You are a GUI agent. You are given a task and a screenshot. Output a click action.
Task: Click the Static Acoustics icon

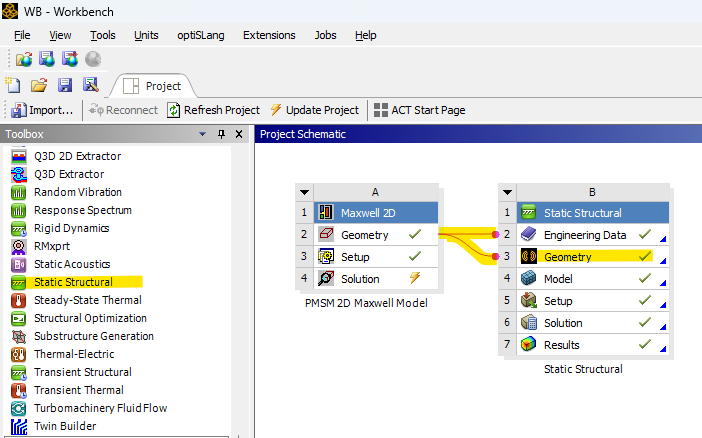coord(19,264)
